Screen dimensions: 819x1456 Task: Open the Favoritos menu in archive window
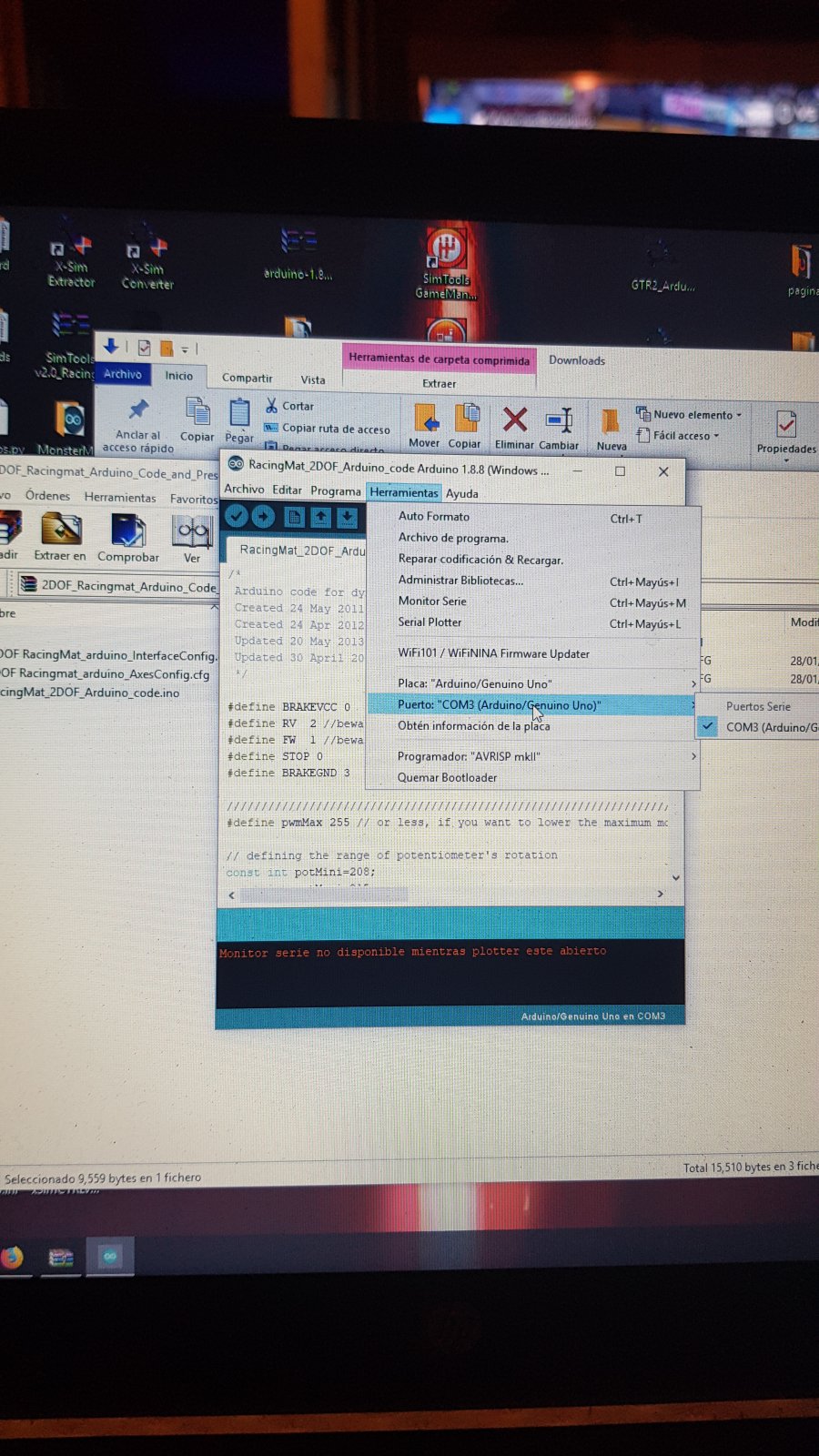pyautogui.click(x=194, y=499)
